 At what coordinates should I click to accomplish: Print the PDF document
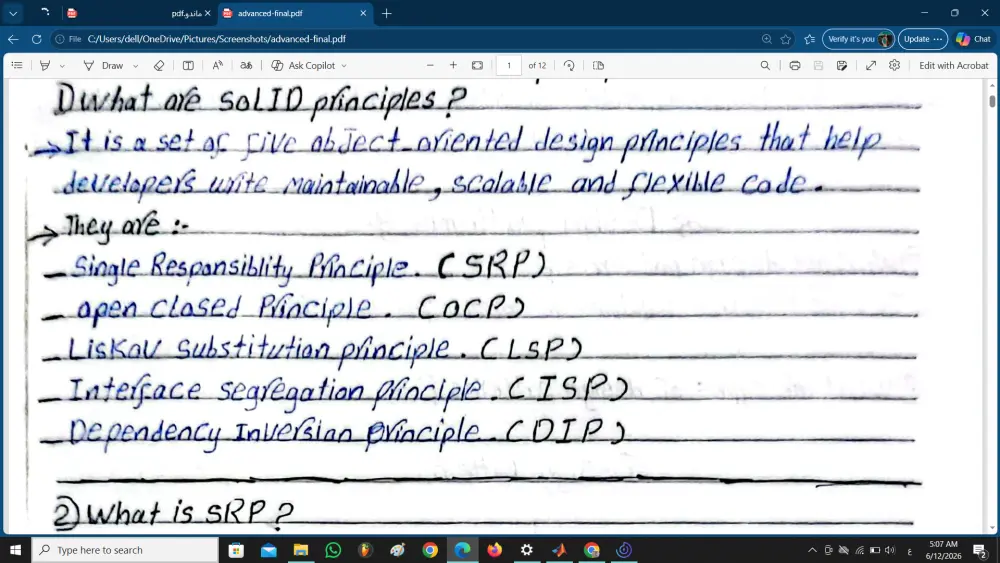(795, 65)
